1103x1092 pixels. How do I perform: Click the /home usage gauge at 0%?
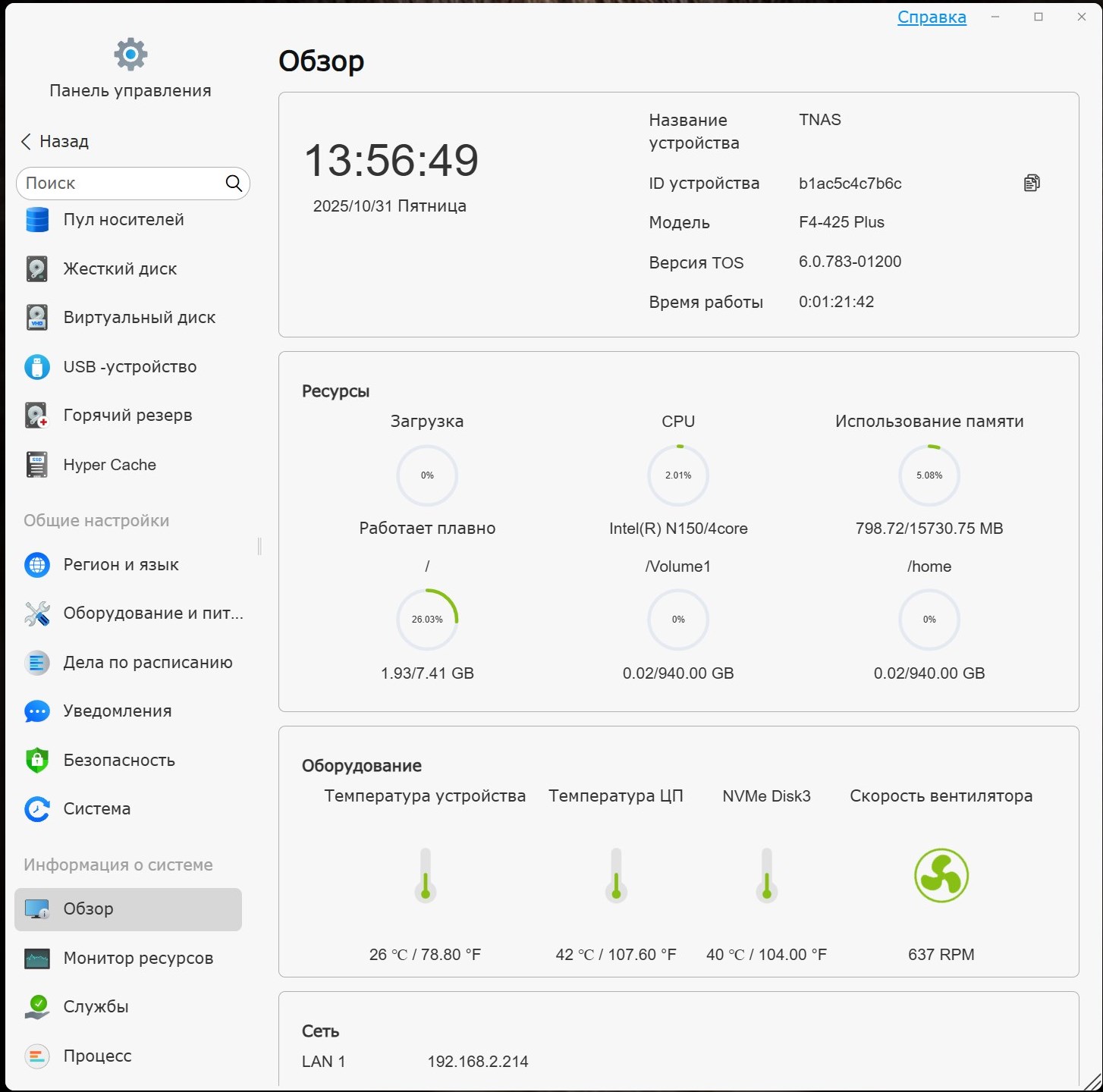coord(929,620)
